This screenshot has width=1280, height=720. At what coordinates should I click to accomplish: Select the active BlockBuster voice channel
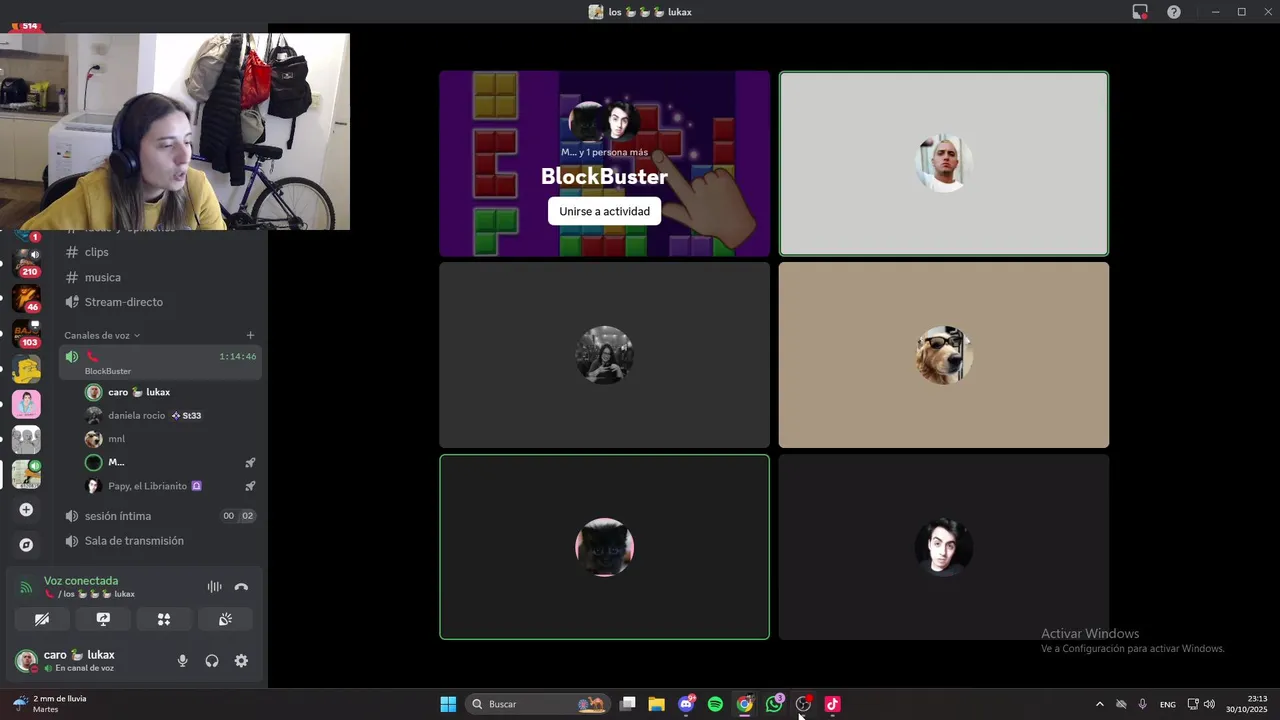tap(160, 363)
